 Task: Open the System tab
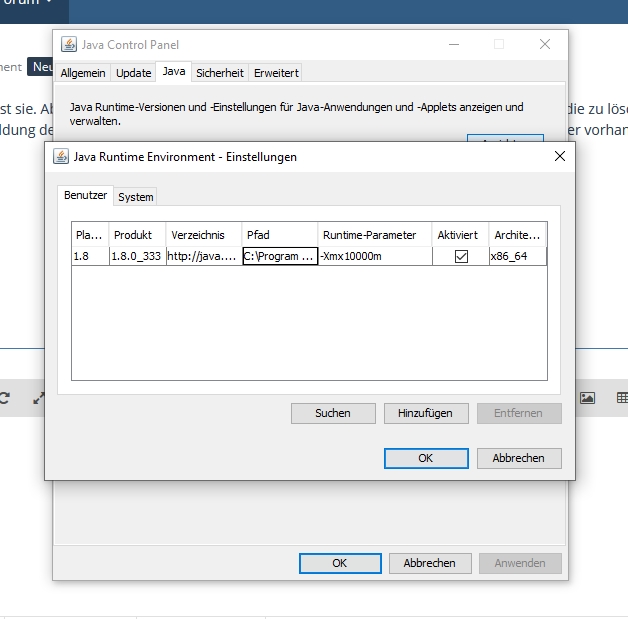135,197
